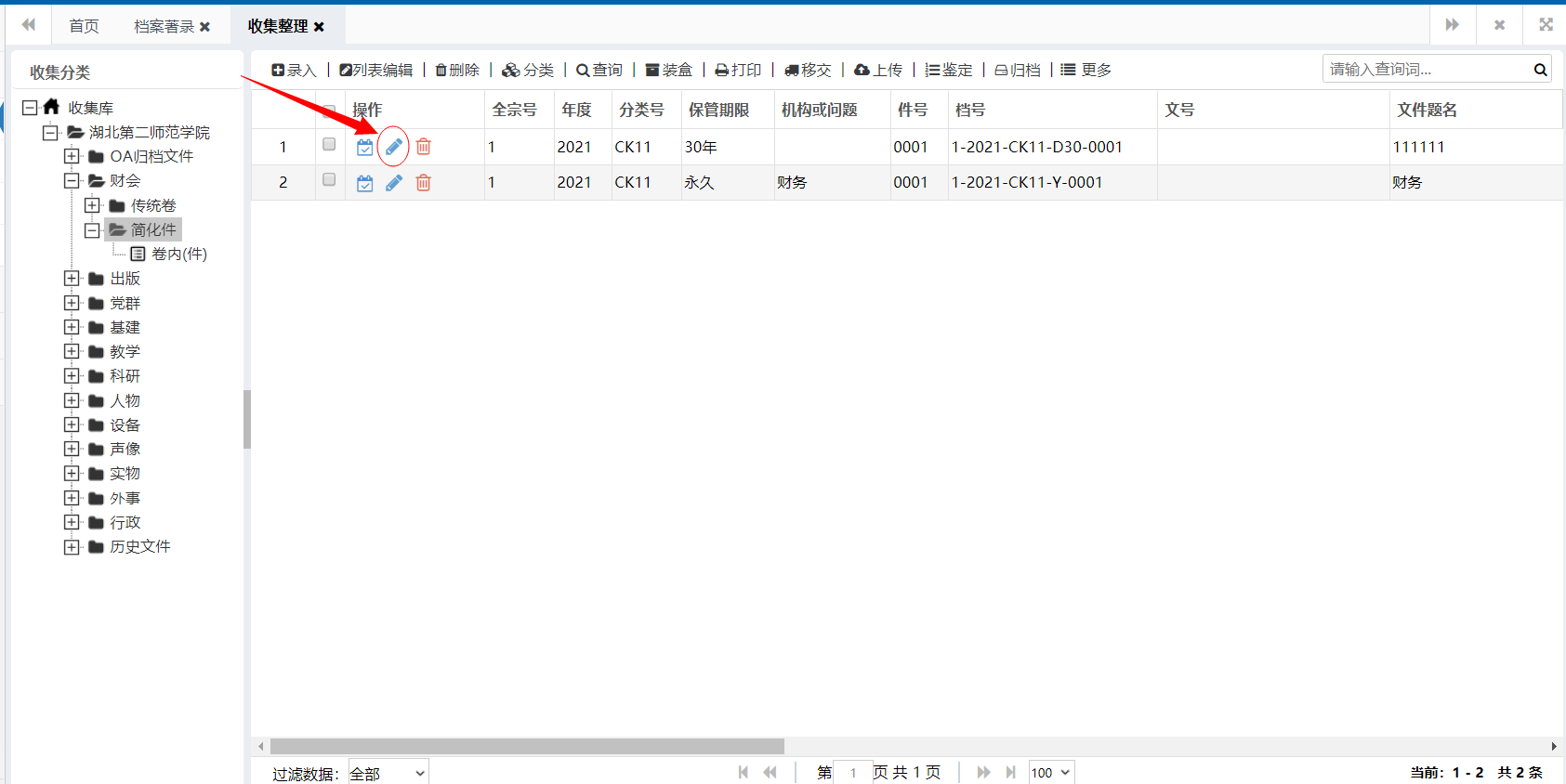Screen dimensions: 1566x784
Task: Tick the checkbox for row 2
Action: [x=329, y=180]
